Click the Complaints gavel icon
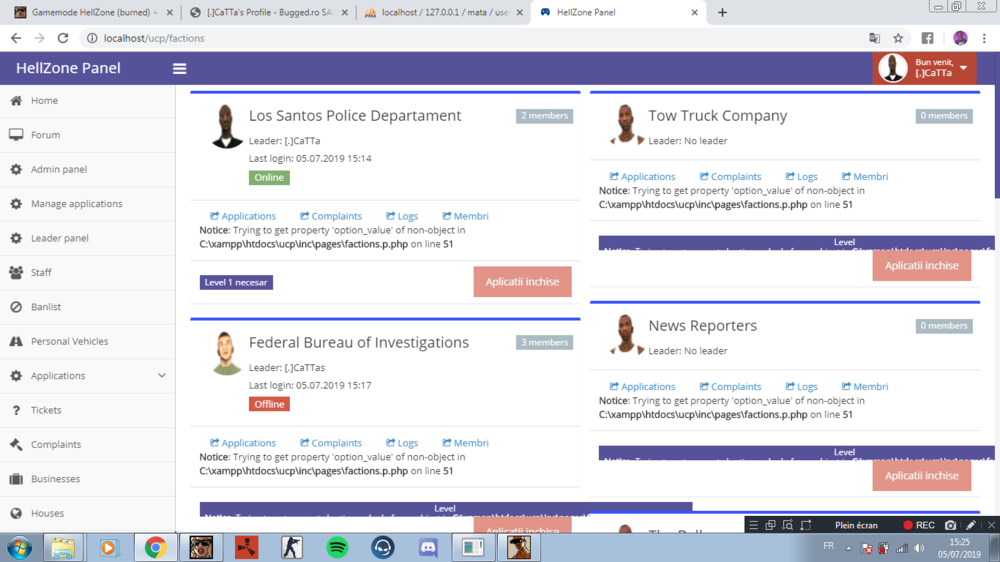The image size is (1000, 562). tap(16, 445)
